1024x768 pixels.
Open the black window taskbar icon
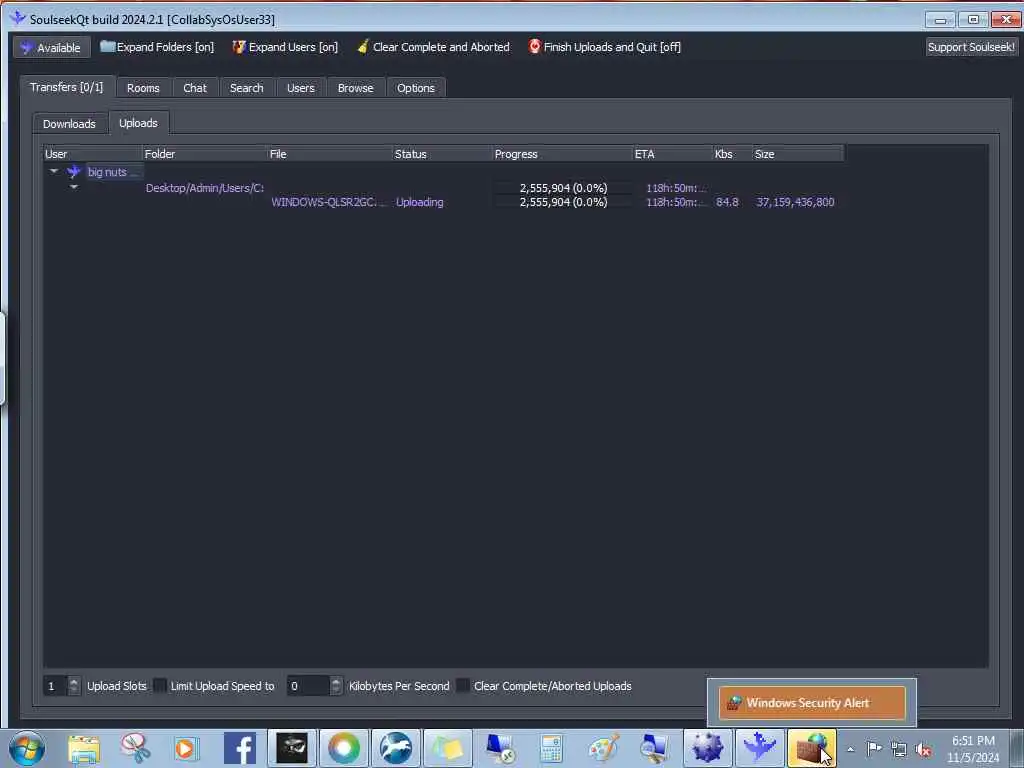292,748
